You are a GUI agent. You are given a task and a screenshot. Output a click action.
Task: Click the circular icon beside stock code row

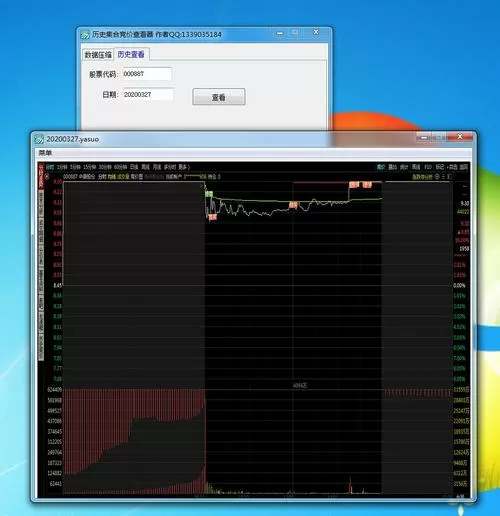pos(47,176)
